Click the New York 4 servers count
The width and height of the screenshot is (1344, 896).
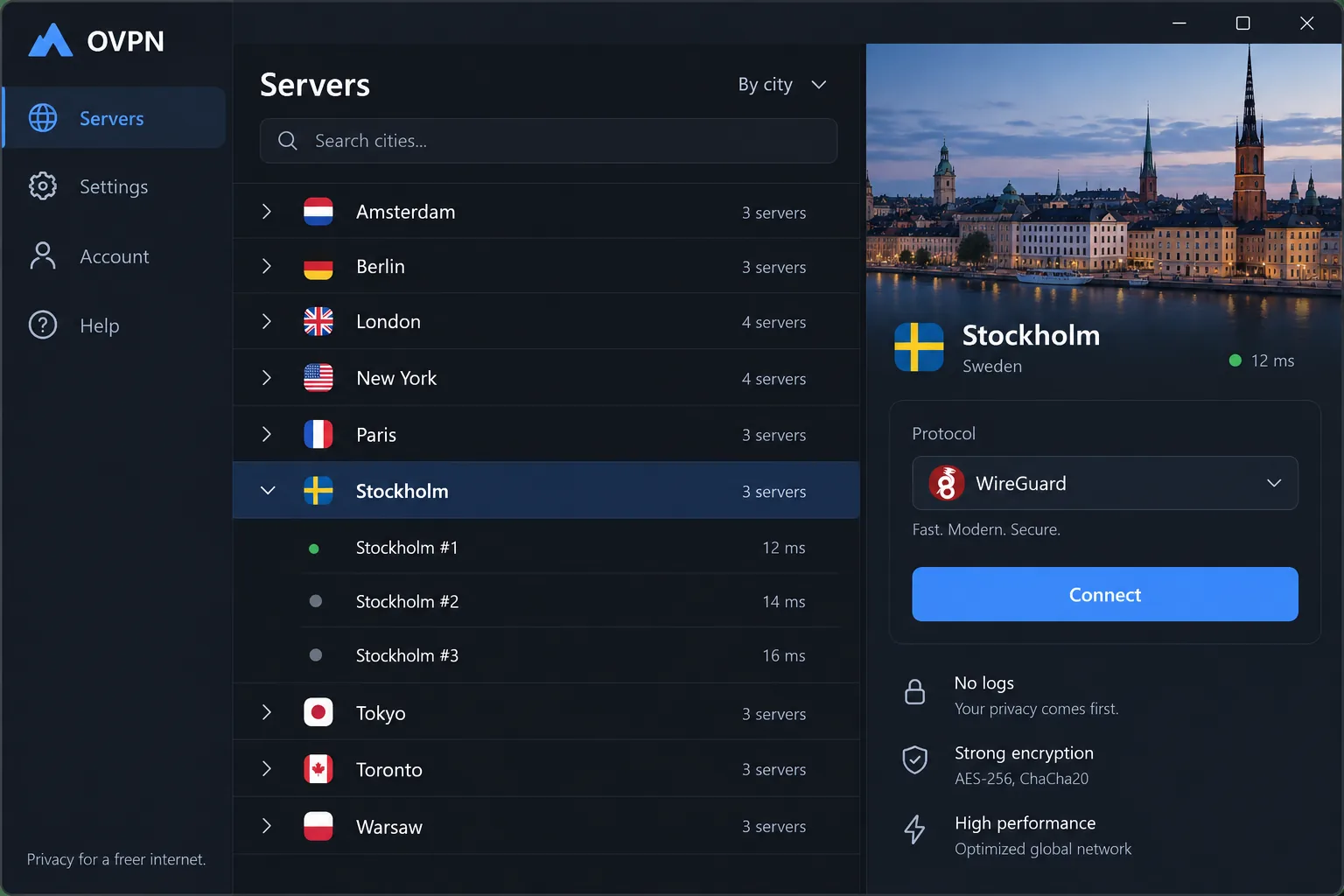pos(773,379)
